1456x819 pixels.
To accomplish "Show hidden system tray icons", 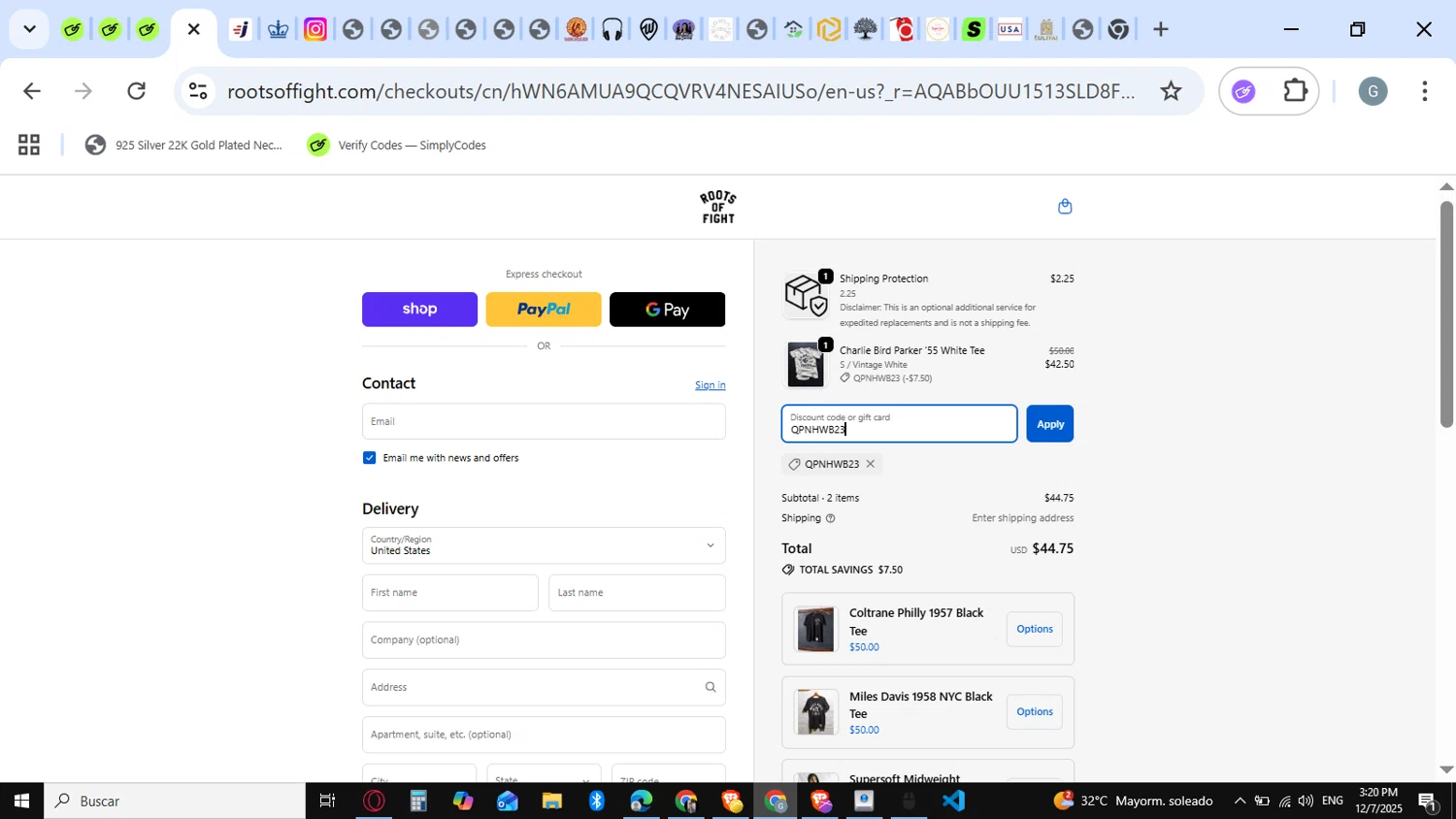I will 1240,801.
